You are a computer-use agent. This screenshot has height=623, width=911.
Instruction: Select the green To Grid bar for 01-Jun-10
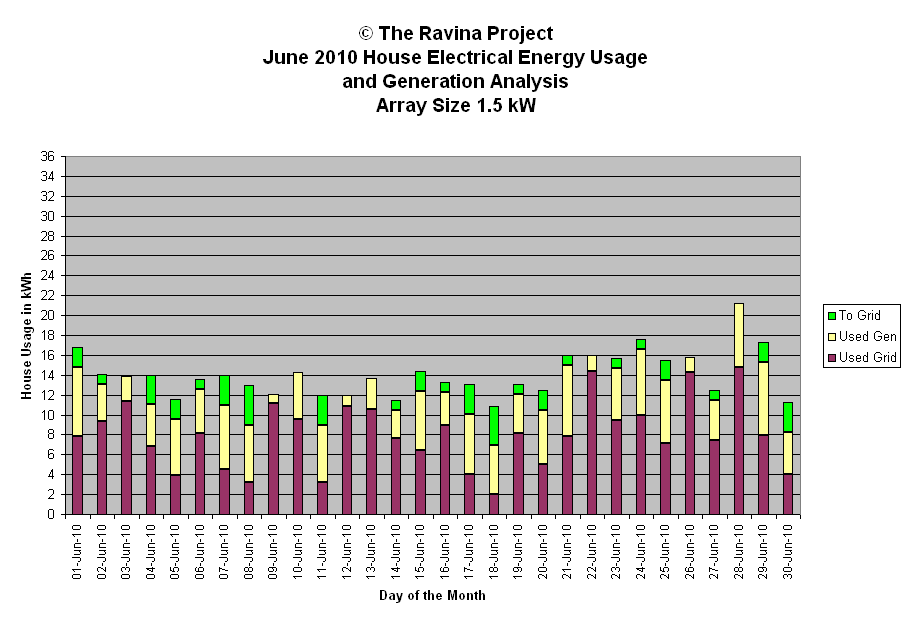77,357
